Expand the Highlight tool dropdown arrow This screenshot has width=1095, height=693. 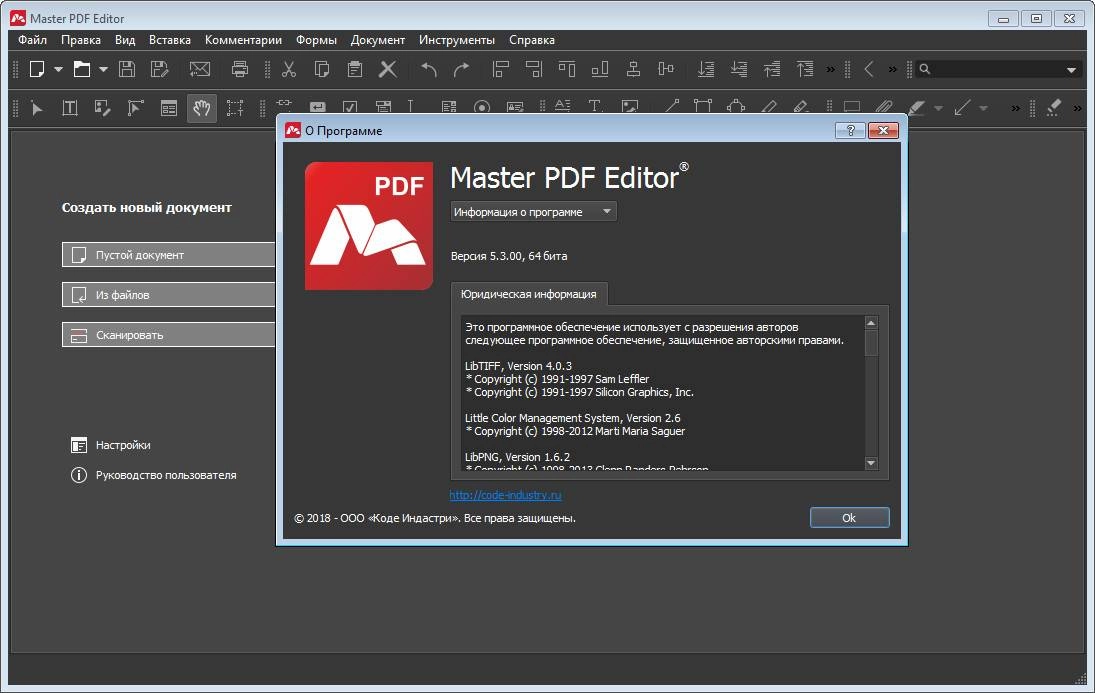(939, 108)
